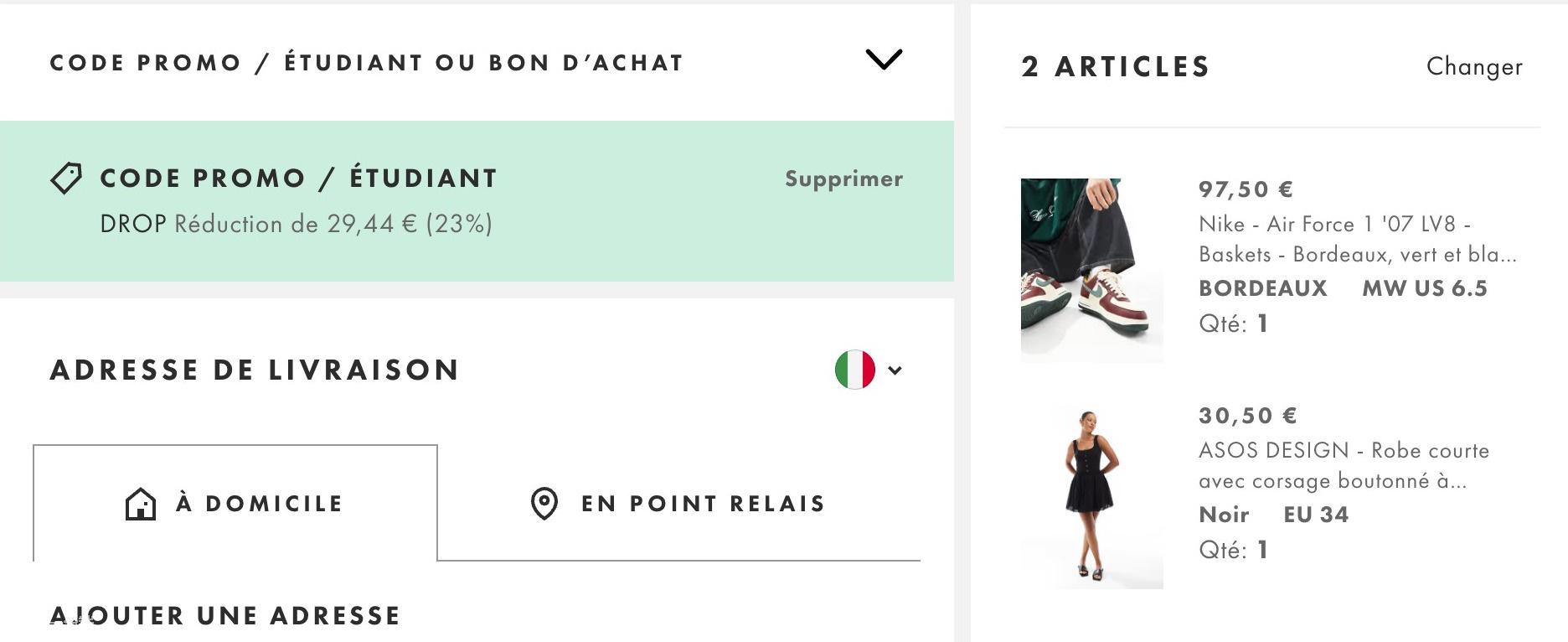Screen dimensions: 1568x642
Task: Open the ASOS DESIGN black dress thumbnail
Action: point(1092,496)
